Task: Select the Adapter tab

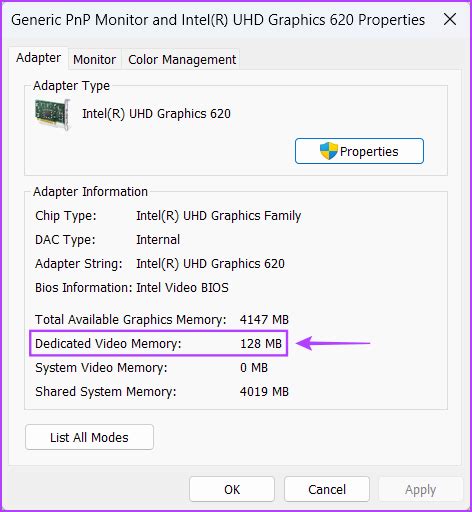Action: [38, 58]
